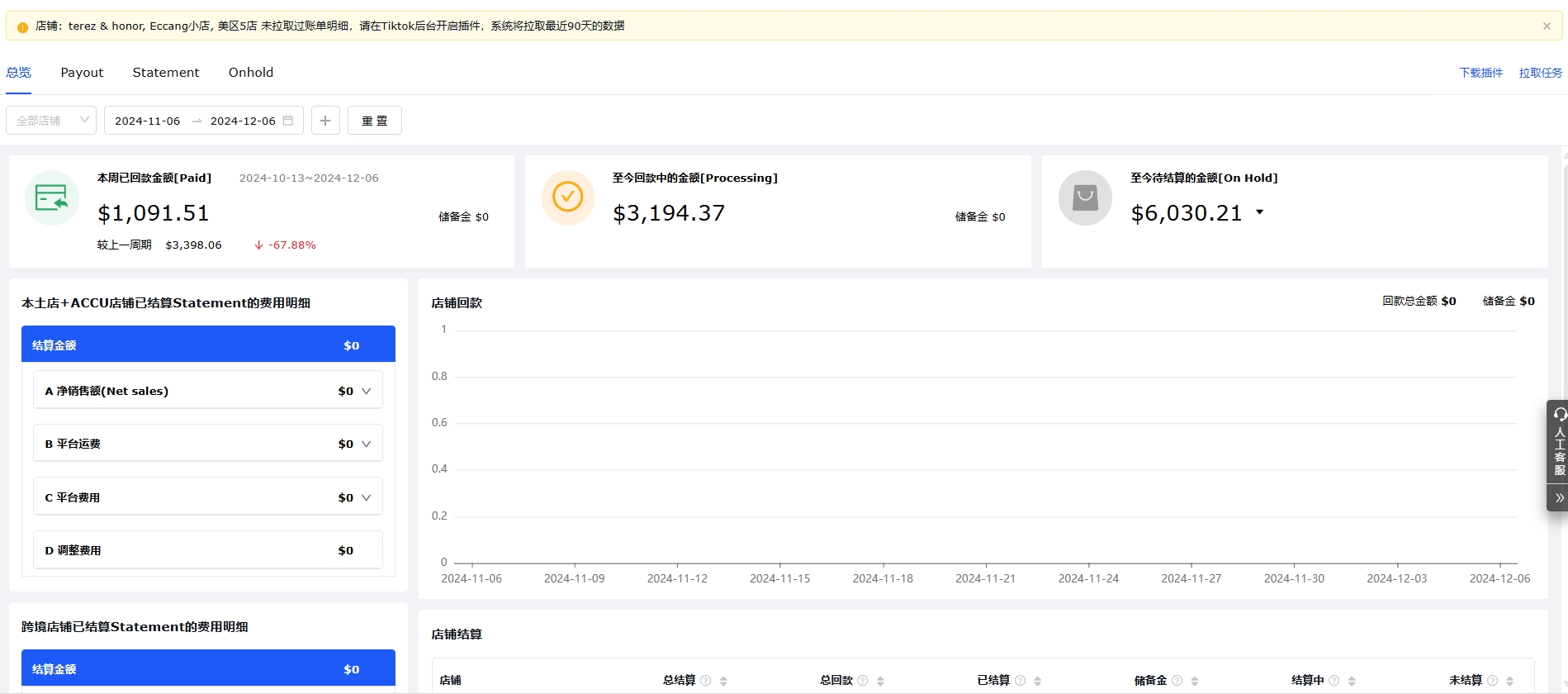
Task: Expand the On Hold amount dropdown arrow
Action: point(1260,212)
